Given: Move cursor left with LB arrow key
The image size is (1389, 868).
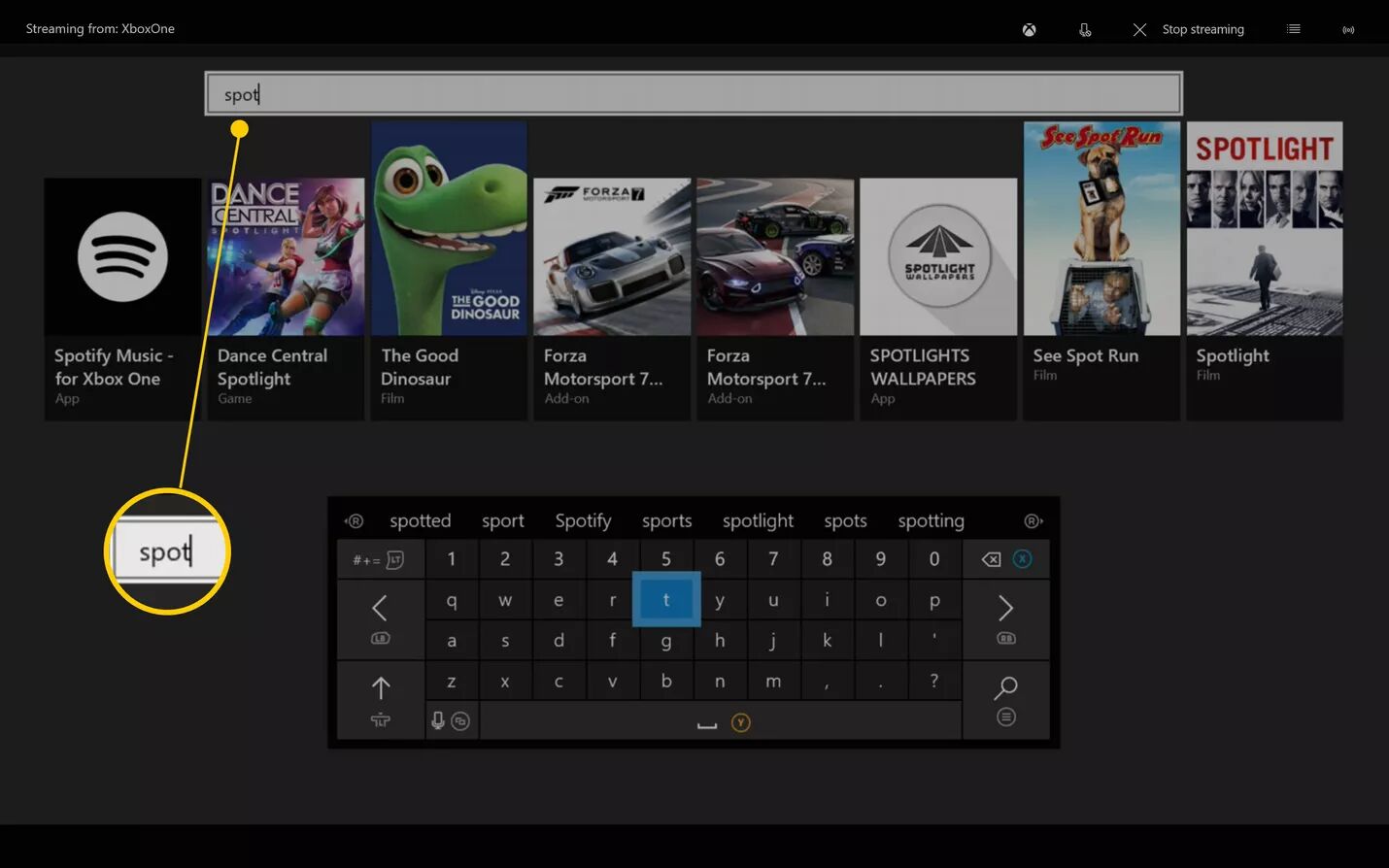Looking at the screenshot, I should coord(380,619).
